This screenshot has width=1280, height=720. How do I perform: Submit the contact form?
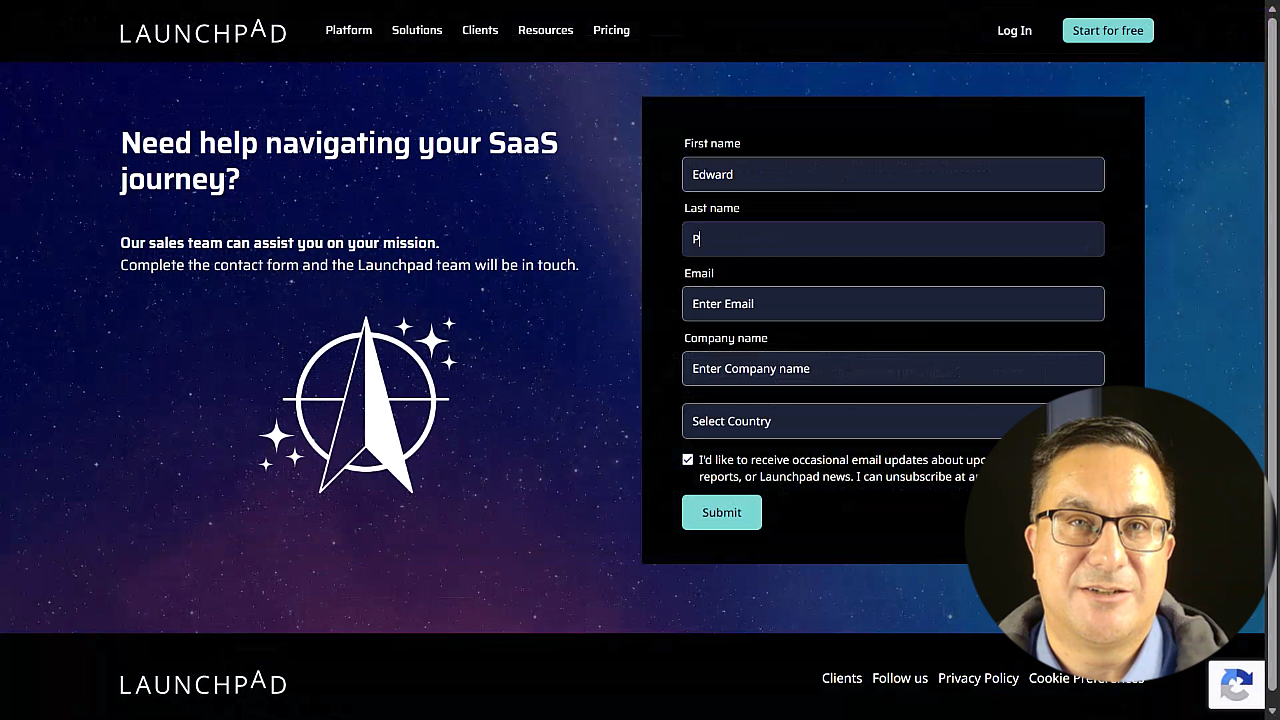[x=722, y=513]
